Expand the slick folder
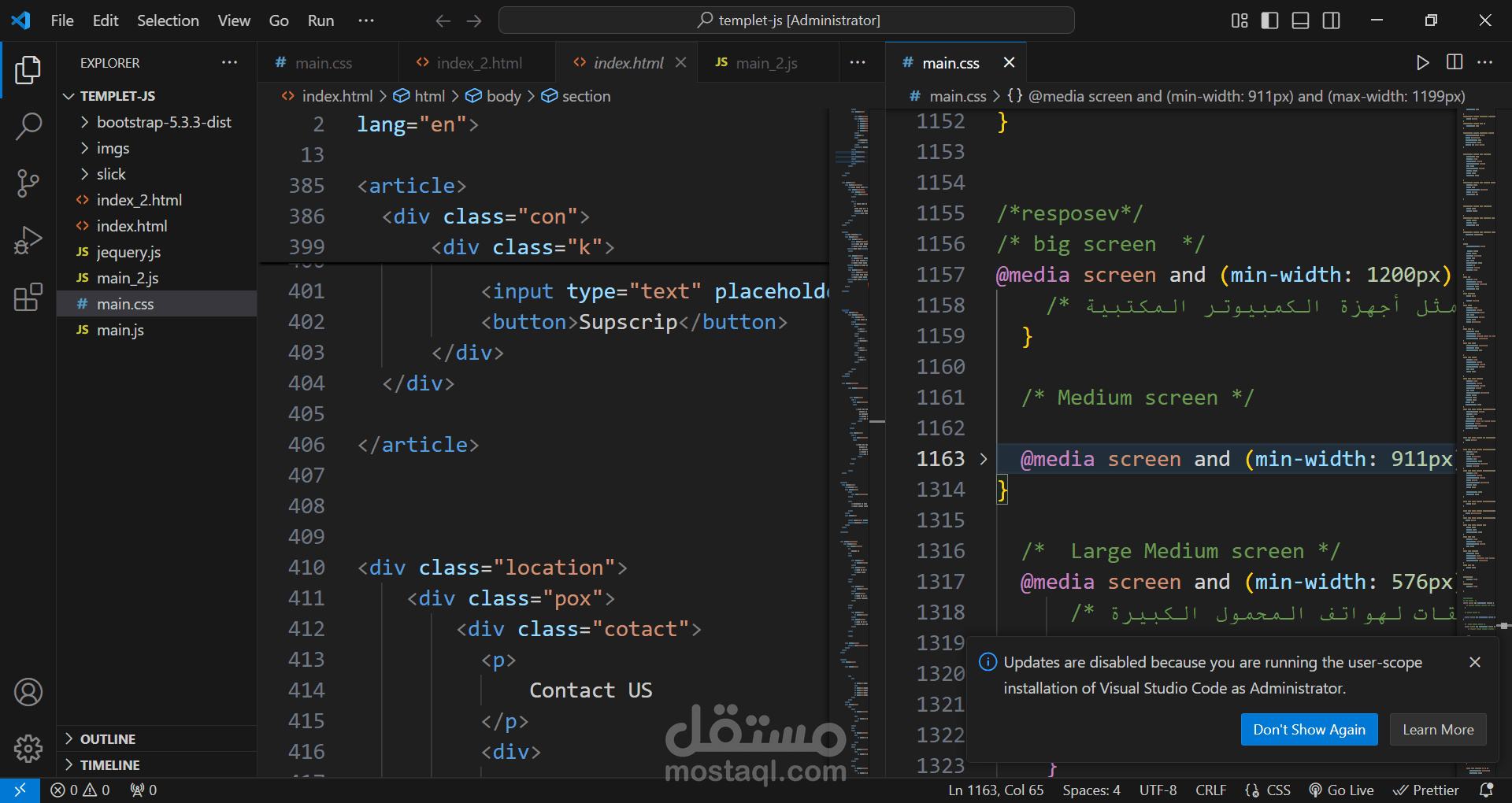The height and width of the screenshot is (803, 1512). [157, 174]
